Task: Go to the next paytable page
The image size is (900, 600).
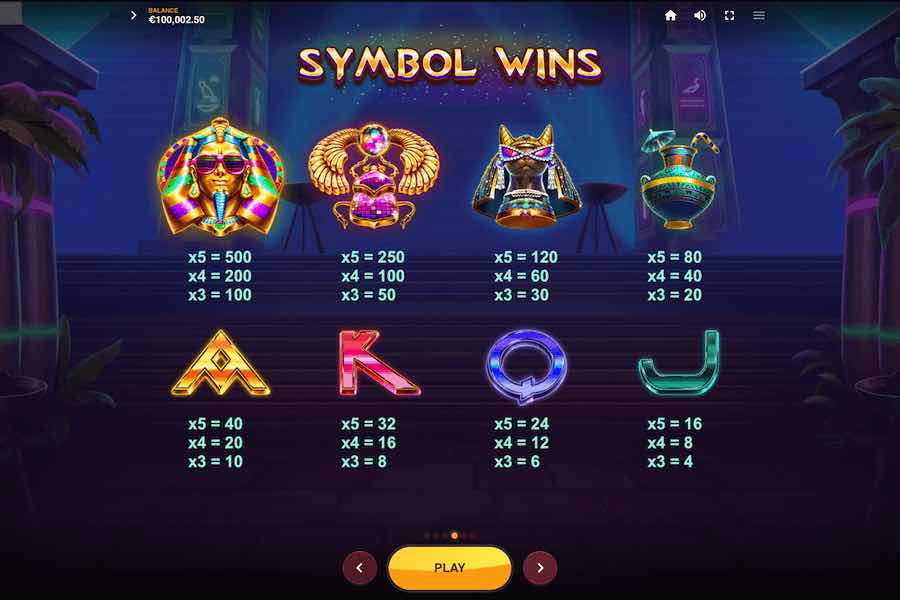Action: (x=540, y=568)
